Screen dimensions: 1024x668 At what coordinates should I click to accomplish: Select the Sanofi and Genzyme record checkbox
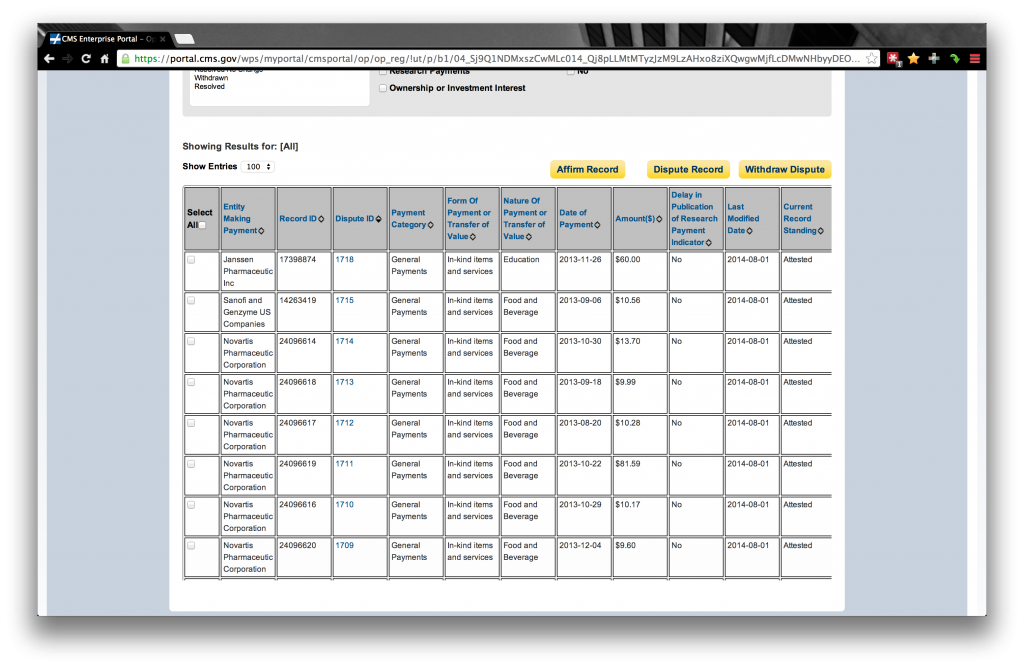191,301
